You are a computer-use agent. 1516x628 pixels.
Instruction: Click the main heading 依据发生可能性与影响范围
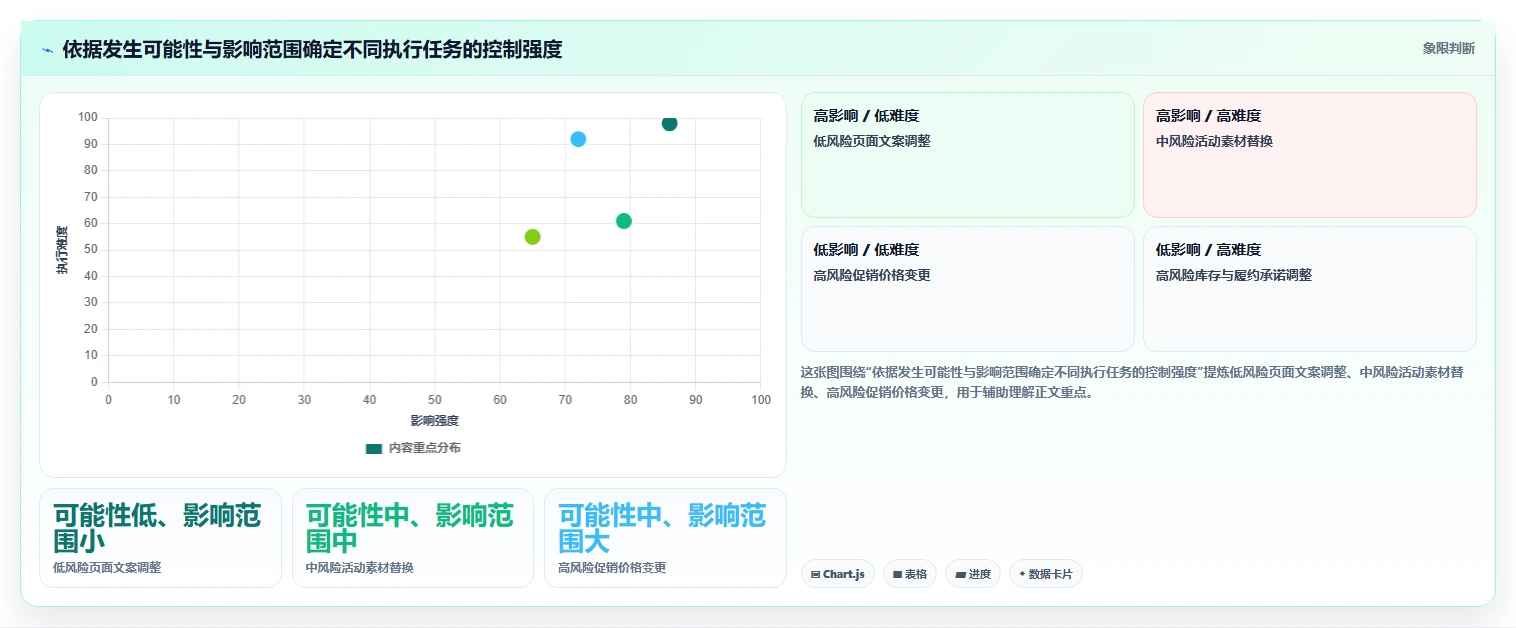[x=312, y=49]
